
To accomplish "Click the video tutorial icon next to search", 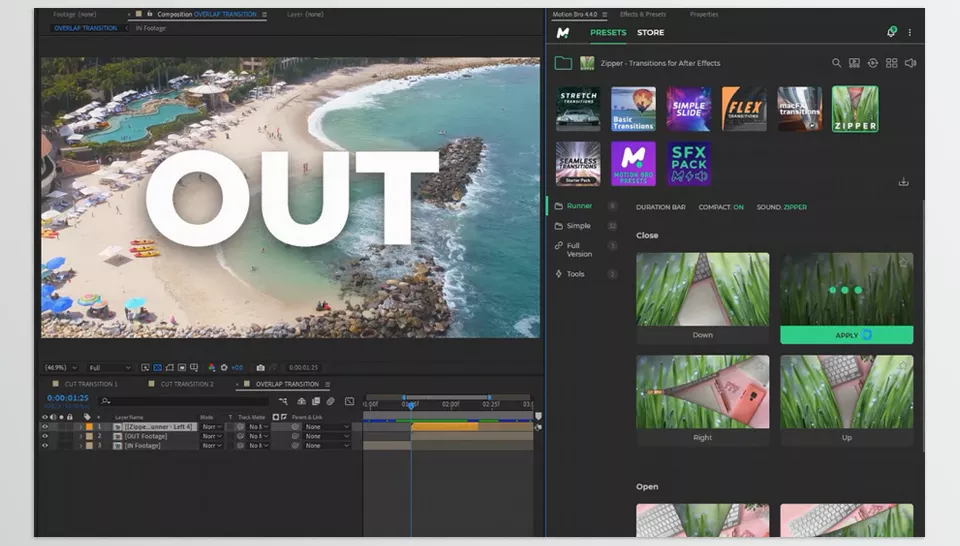I will (x=854, y=63).
